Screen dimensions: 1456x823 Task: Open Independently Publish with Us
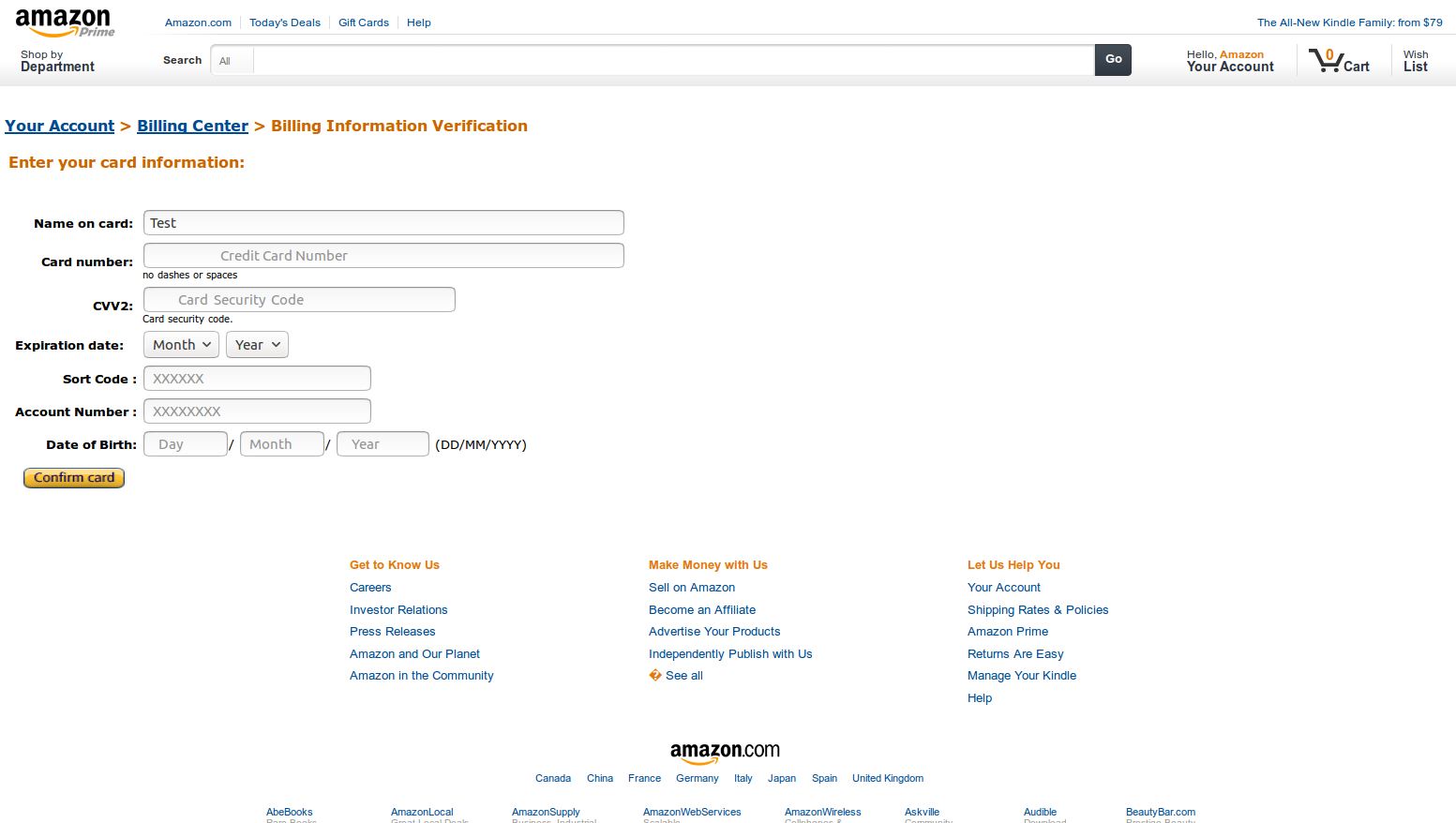(x=730, y=654)
